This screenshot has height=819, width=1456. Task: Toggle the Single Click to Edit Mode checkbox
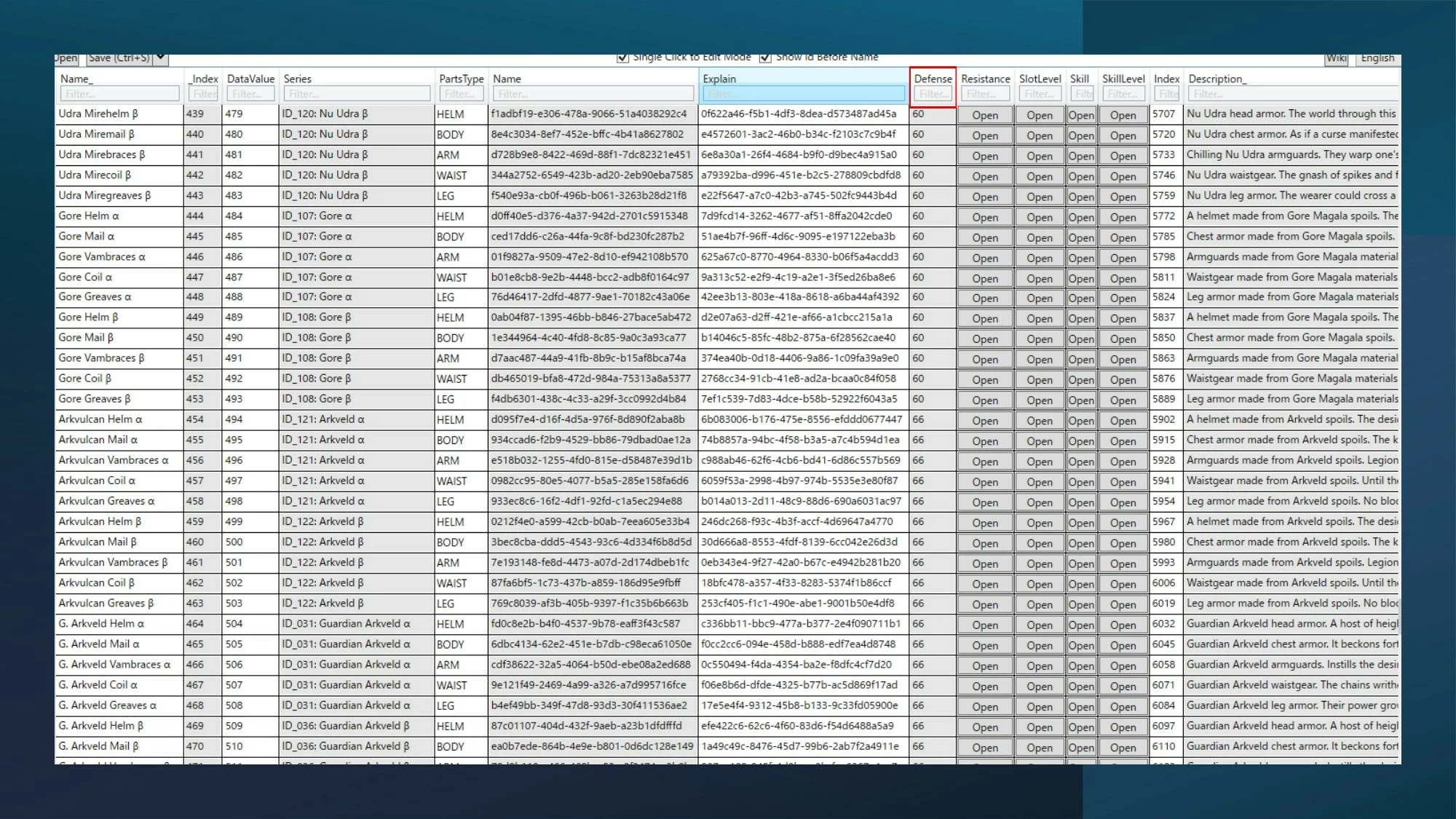(622, 58)
